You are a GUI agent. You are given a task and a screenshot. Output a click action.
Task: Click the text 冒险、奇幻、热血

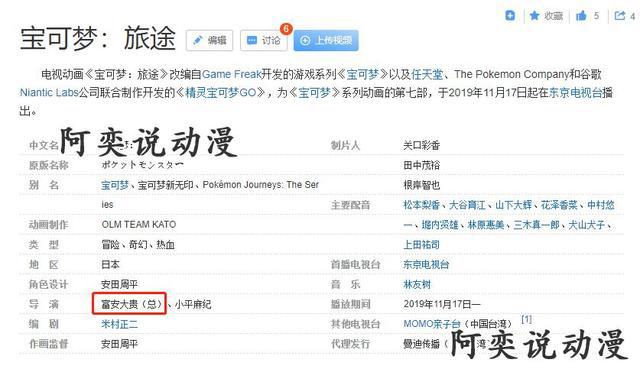138,245
